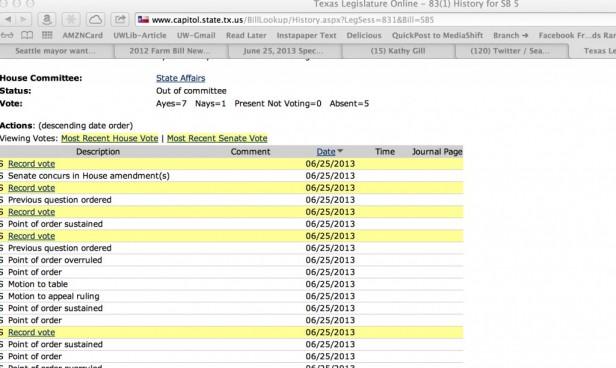Switch to the June 25, 2013 Spec... tab

(283, 51)
